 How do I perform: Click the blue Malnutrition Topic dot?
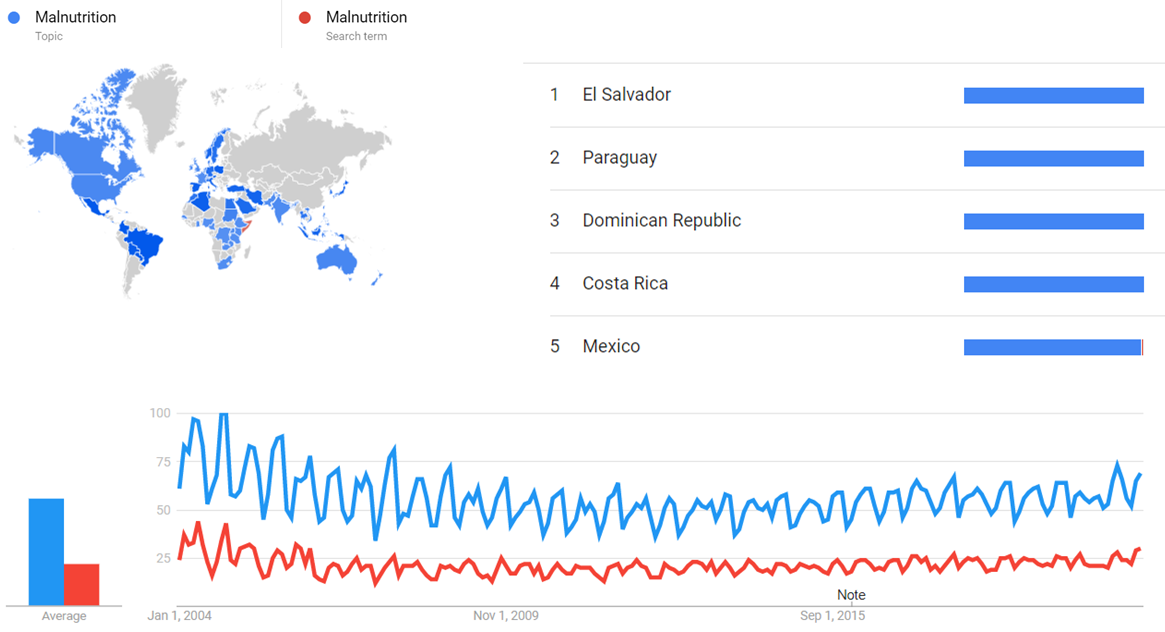click(x=13, y=17)
